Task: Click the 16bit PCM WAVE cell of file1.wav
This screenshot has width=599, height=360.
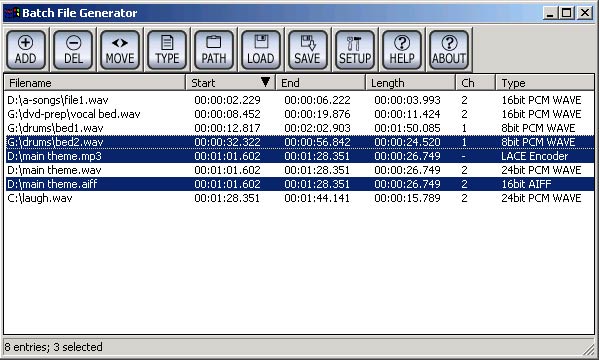Action: [541, 100]
